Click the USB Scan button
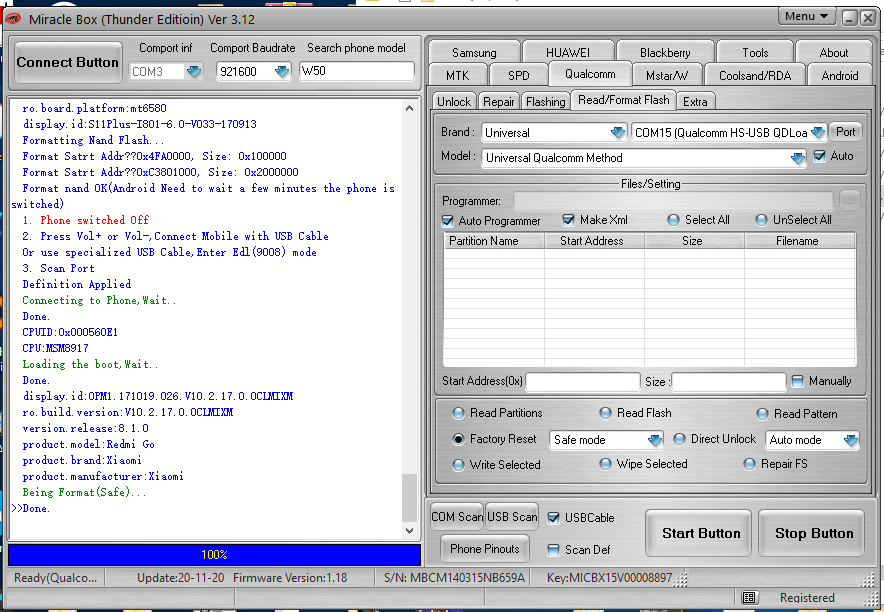884x612 pixels. click(x=512, y=517)
